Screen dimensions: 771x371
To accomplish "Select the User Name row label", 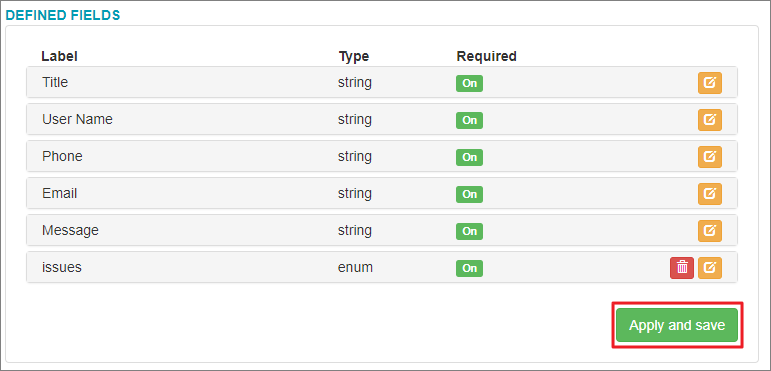I will click(x=77, y=119).
